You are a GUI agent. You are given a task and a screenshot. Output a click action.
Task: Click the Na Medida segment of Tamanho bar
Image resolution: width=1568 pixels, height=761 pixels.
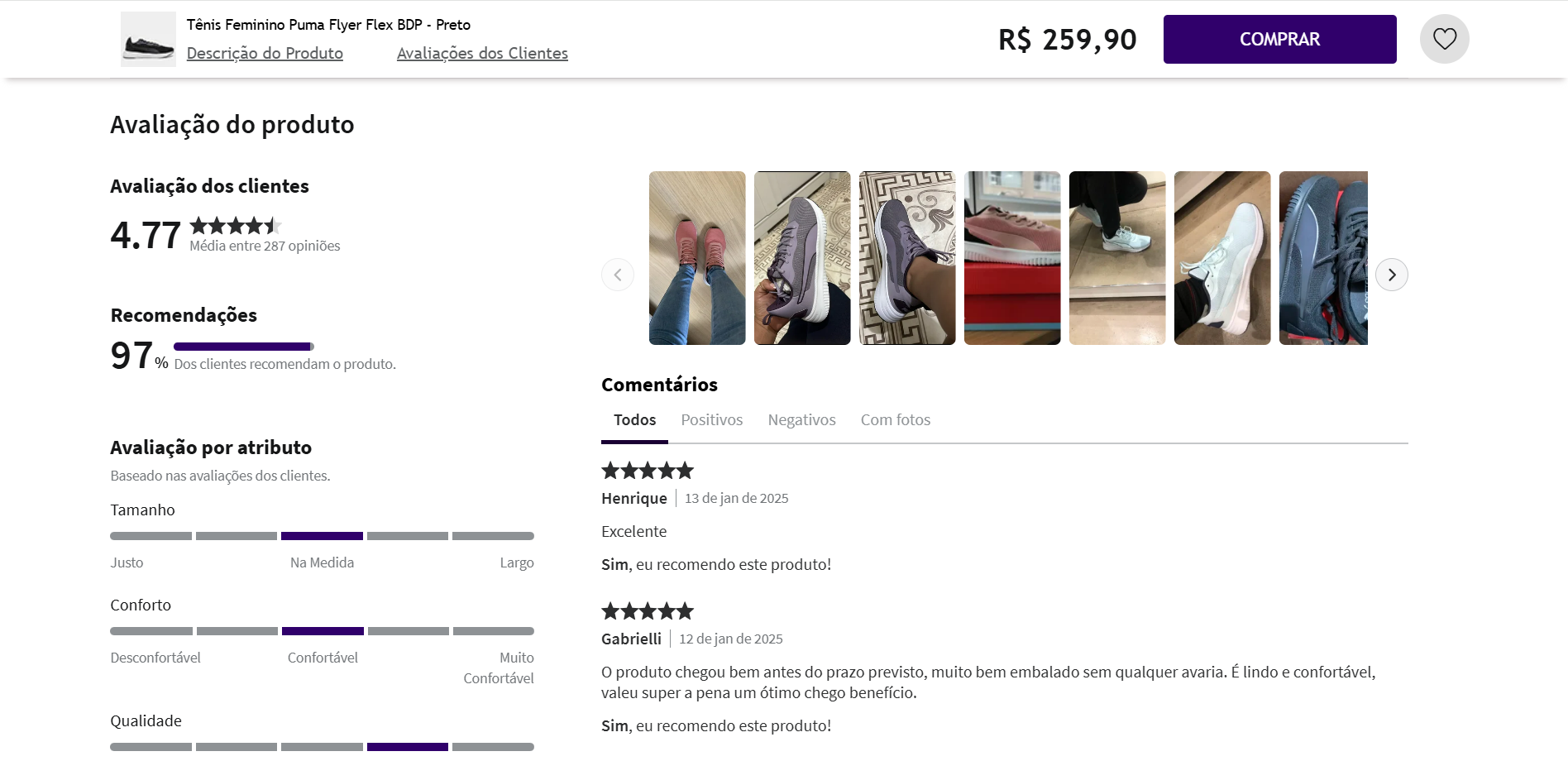point(322,535)
